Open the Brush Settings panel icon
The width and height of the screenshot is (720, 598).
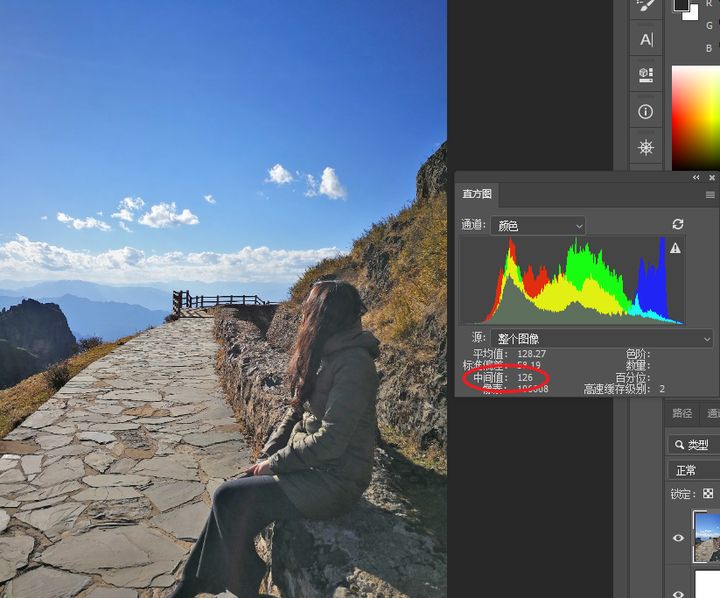click(646, 6)
